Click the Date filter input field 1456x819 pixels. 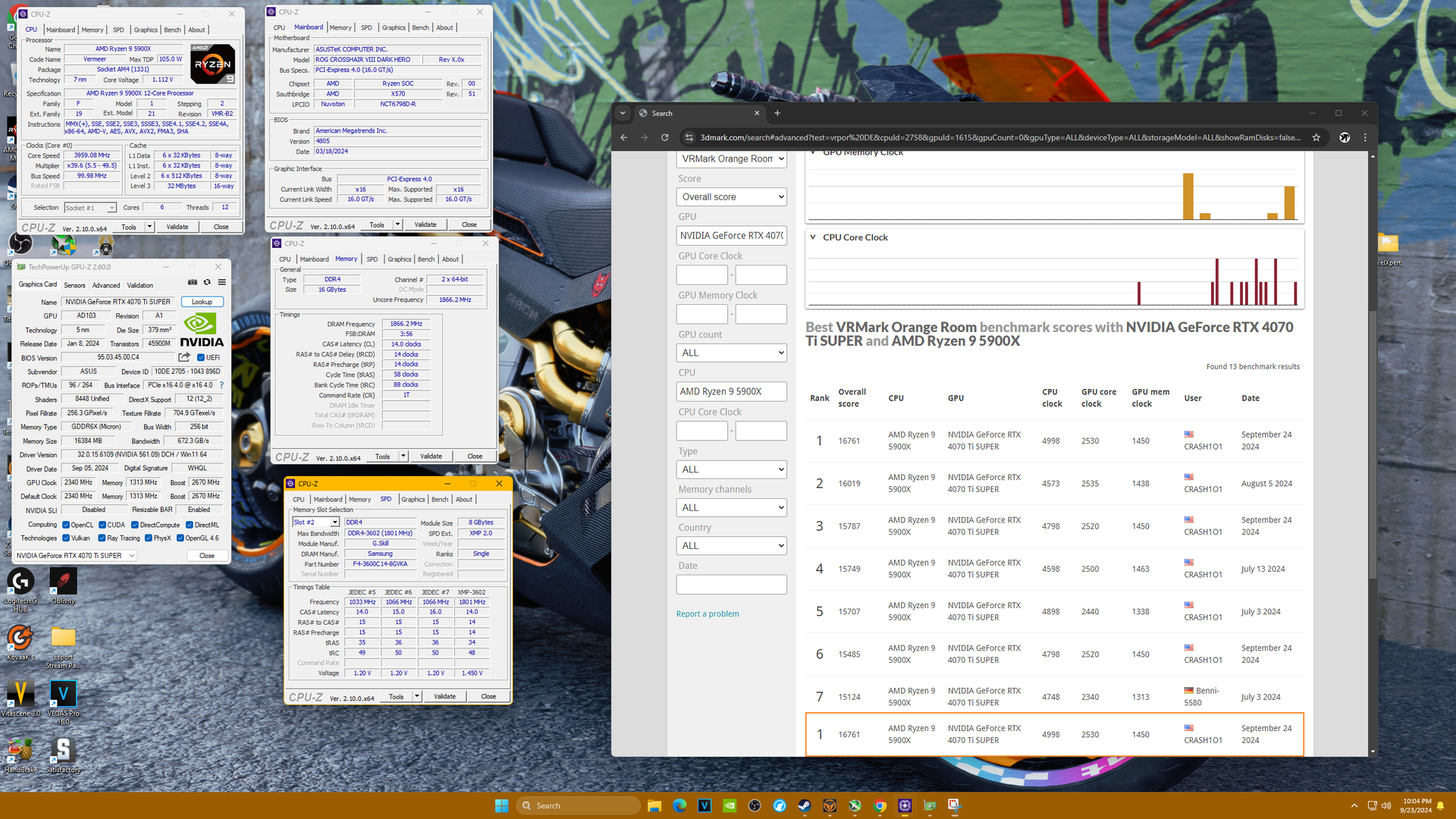point(731,584)
